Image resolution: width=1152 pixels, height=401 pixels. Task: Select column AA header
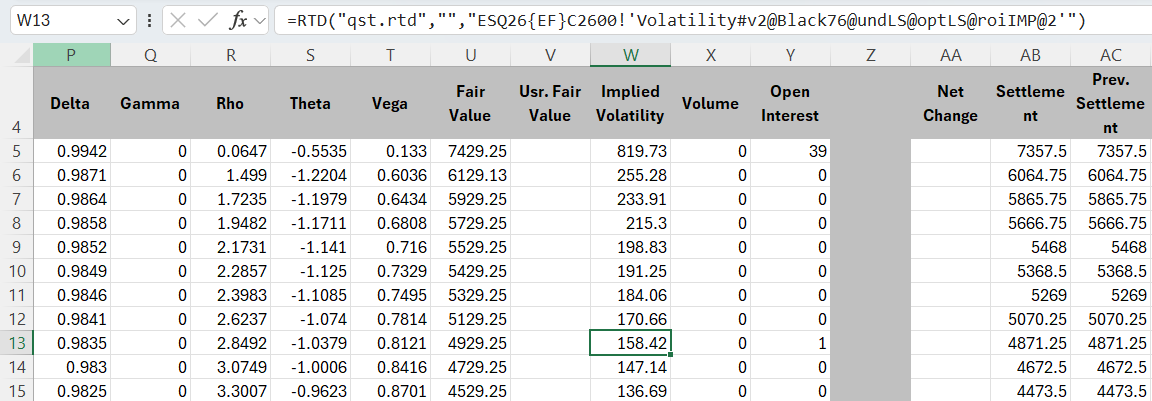click(951, 55)
